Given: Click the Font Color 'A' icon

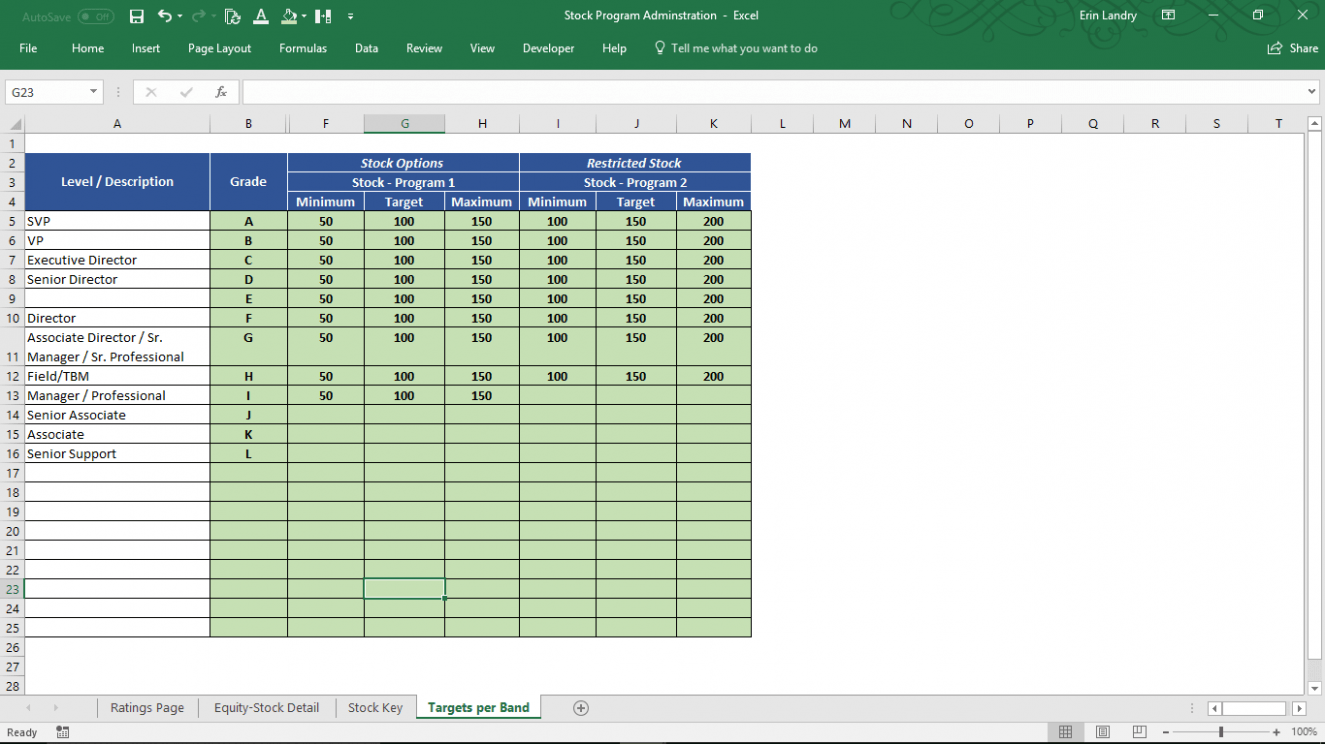Looking at the screenshot, I should 261,16.
